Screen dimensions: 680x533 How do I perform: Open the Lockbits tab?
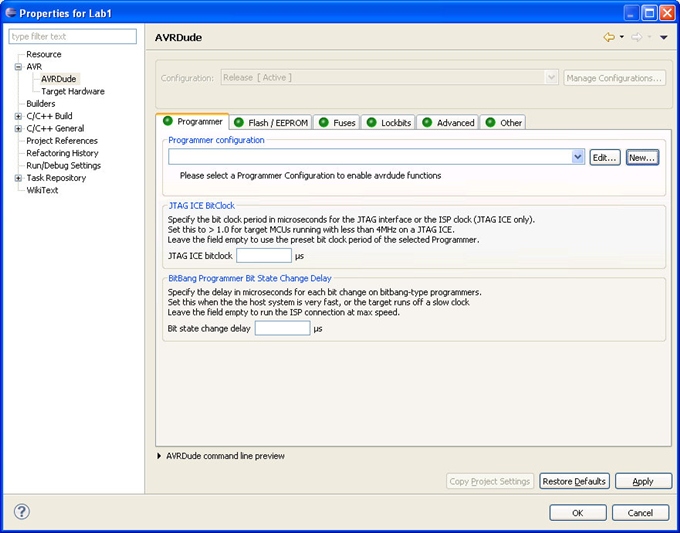coord(387,123)
